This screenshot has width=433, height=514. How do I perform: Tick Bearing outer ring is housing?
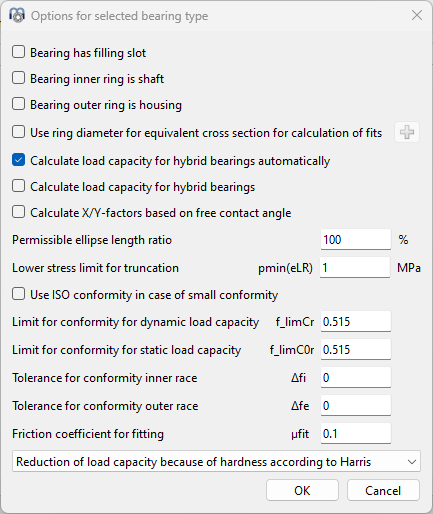(18, 104)
